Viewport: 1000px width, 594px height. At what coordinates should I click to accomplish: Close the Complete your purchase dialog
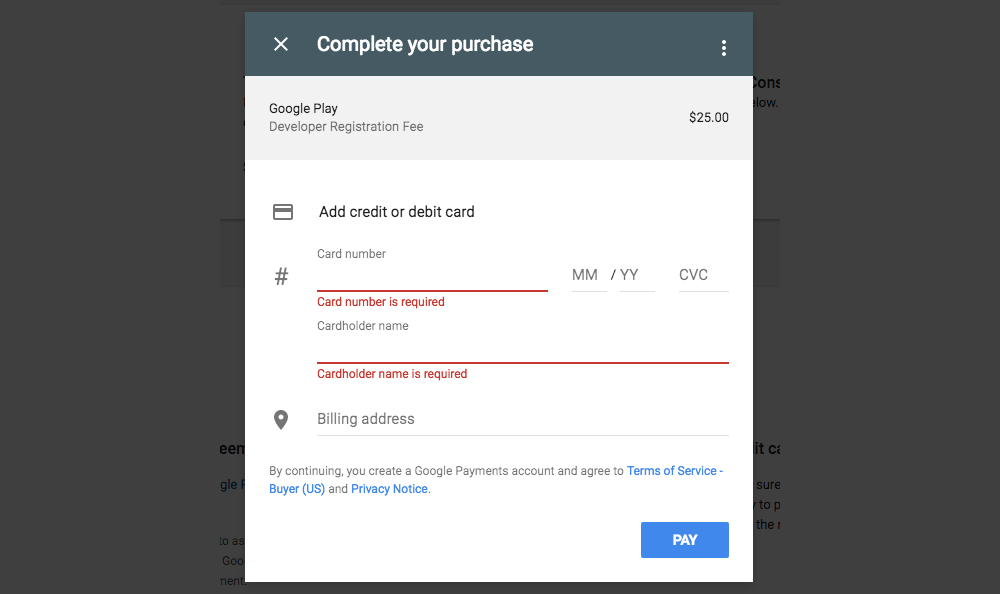click(x=281, y=44)
